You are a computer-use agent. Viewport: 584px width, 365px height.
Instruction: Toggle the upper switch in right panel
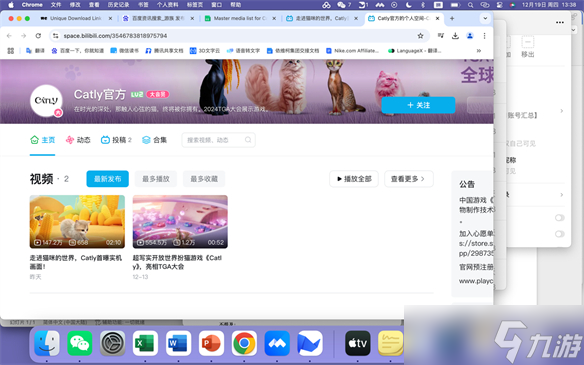559,218
